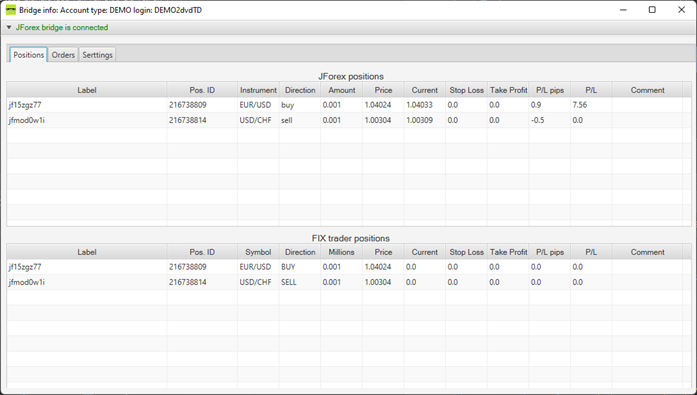The width and height of the screenshot is (697, 395).
Task: Click JForex Direction column header
Action: 300,90
